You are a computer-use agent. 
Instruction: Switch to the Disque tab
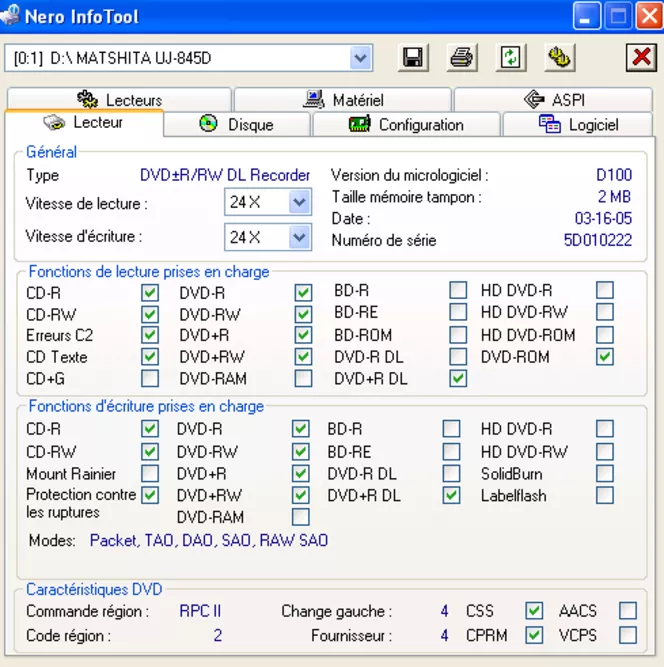pyautogui.click(x=237, y=124)
